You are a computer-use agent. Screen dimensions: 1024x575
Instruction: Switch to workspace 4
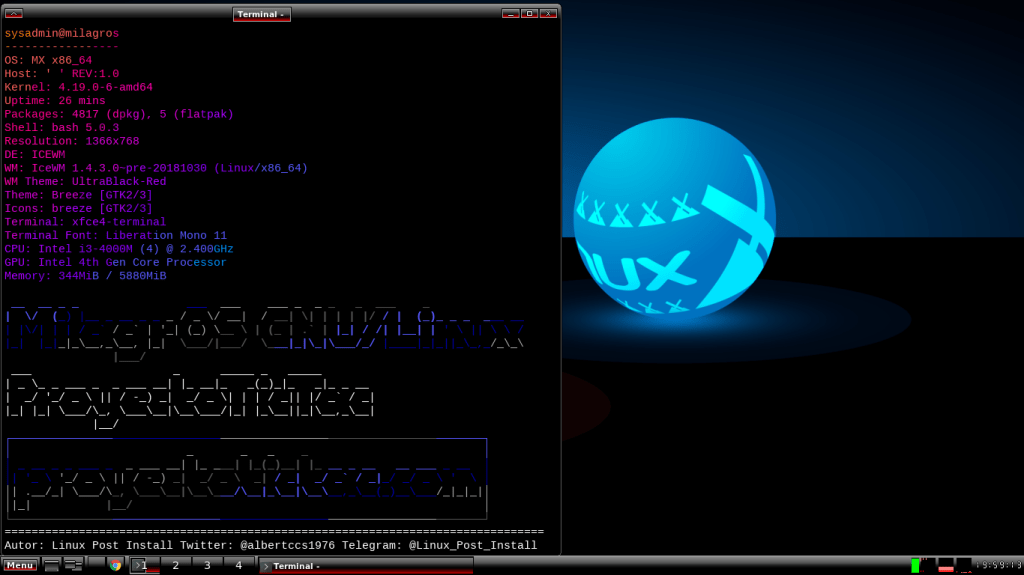(238, 565)
